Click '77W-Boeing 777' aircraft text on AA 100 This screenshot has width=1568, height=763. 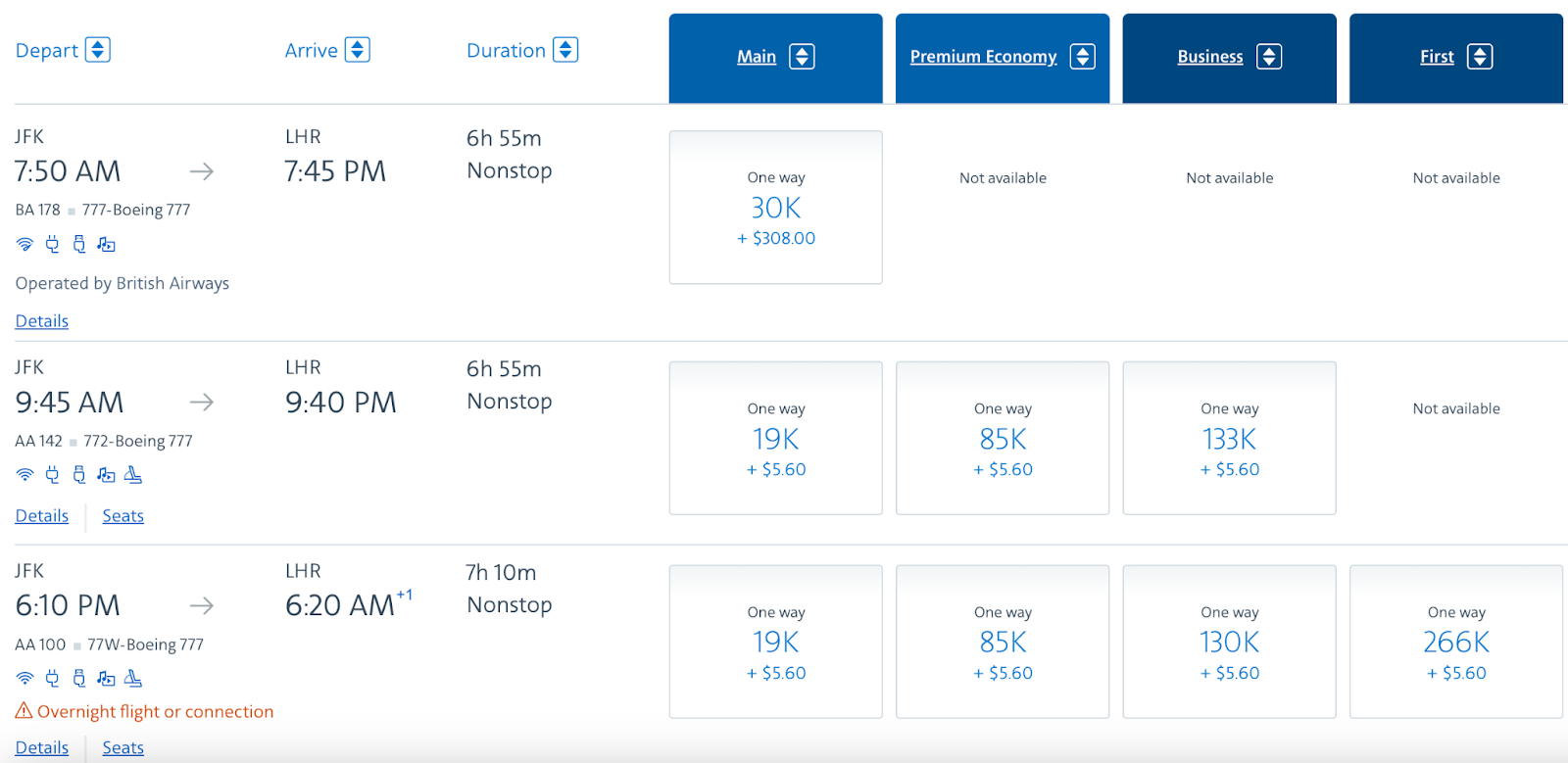pyautogui.click(x=145, y=644)
